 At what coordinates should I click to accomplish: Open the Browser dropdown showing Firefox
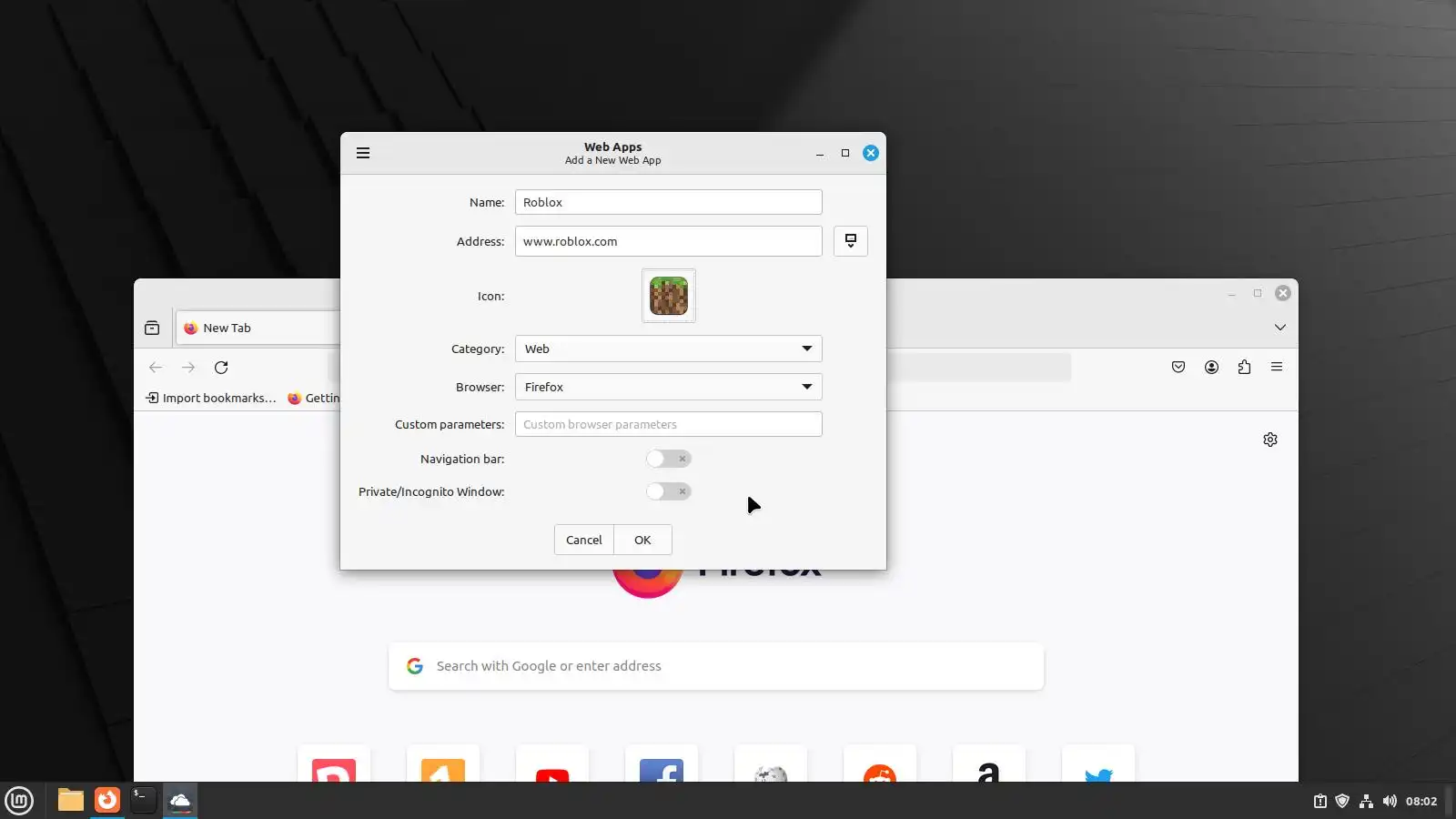pyautogui.click(x=669, y=387)
